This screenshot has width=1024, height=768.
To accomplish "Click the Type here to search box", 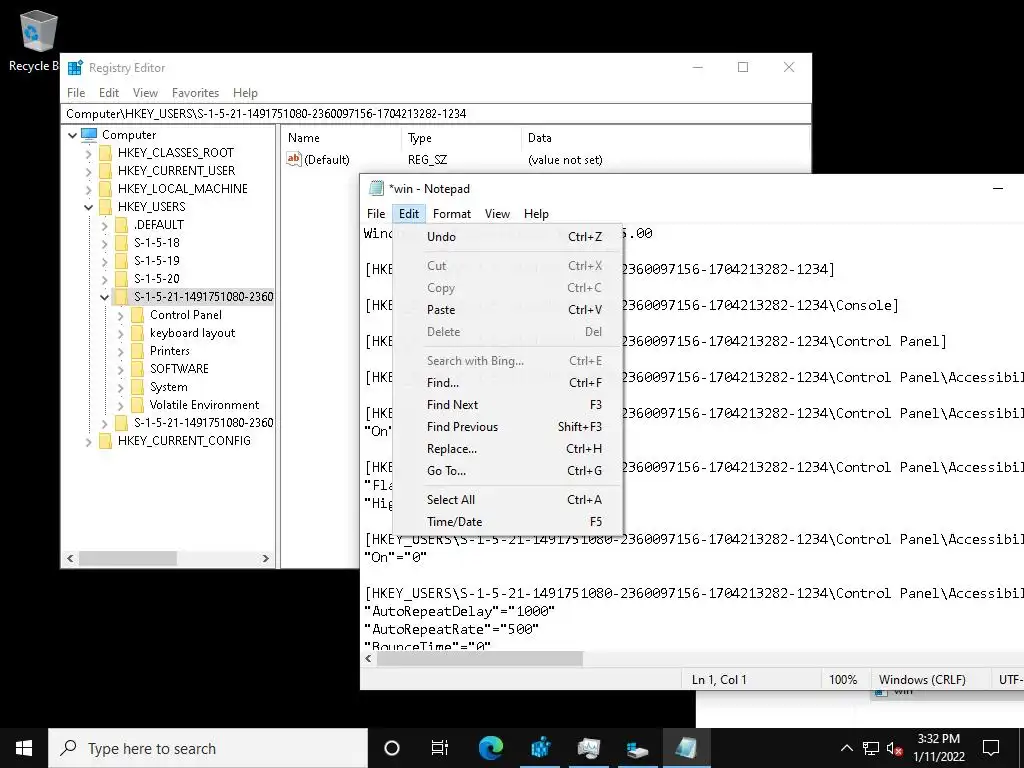I will point(208,748).
